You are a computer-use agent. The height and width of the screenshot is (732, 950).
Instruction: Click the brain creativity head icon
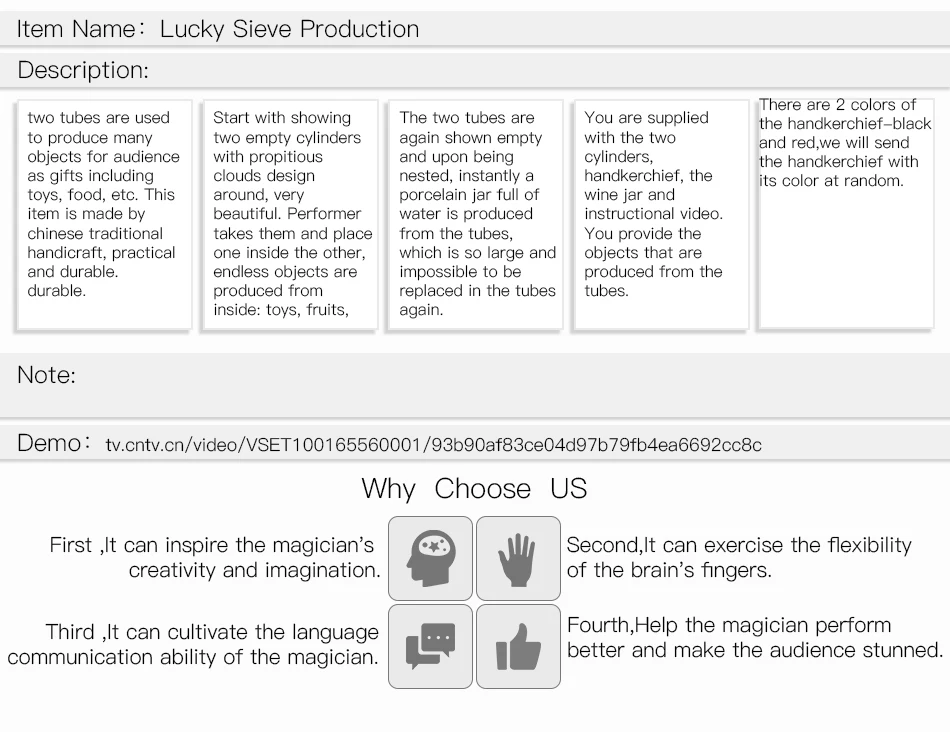point(430,558)
